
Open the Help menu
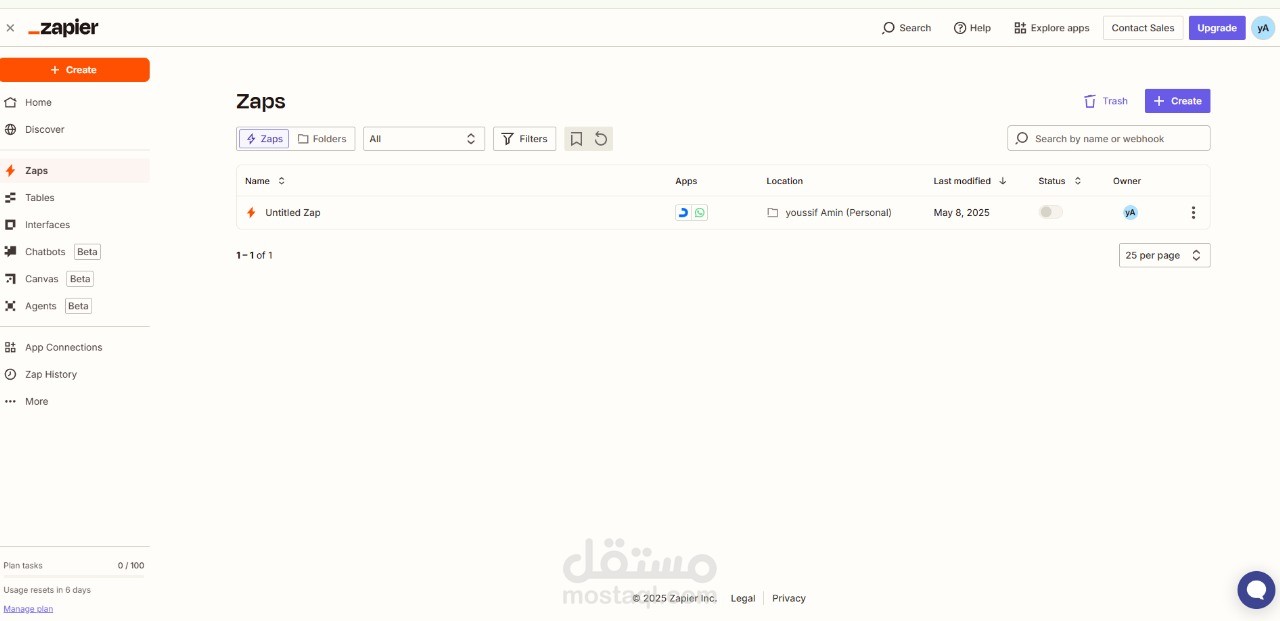coord(972,28)
